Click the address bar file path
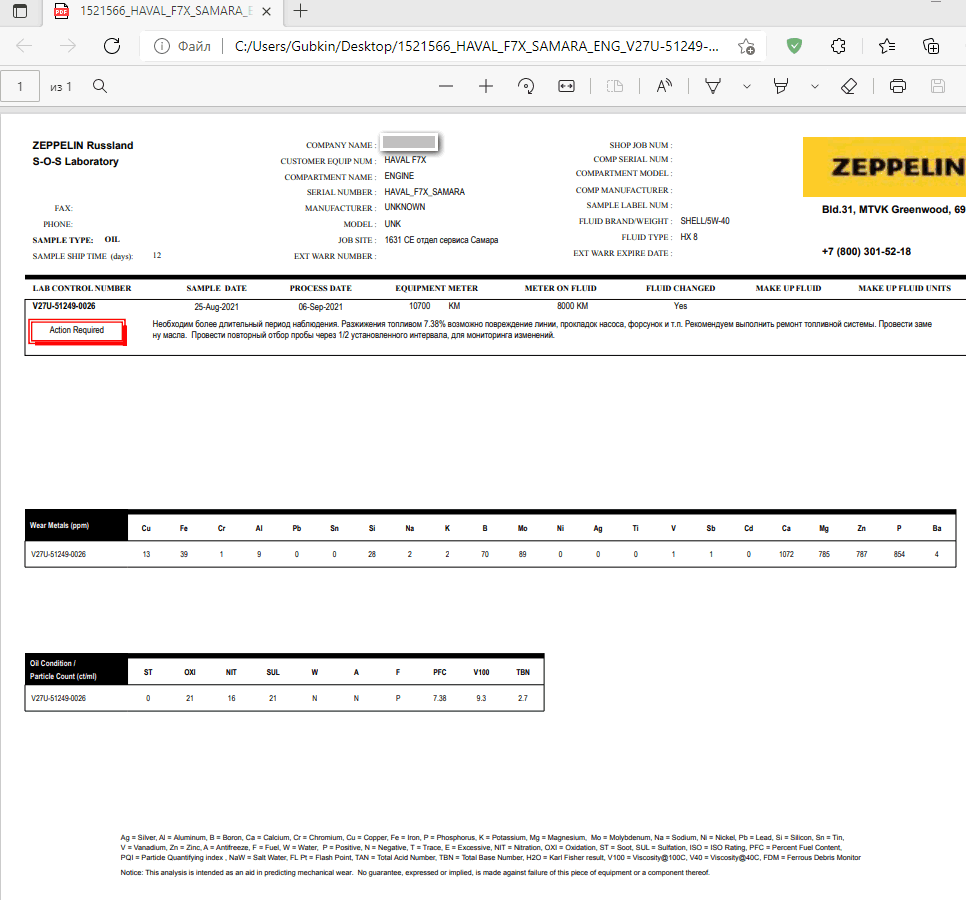 coord(476,46)
